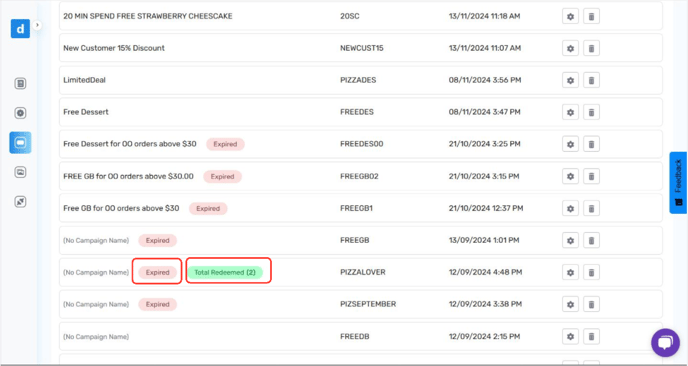The image size is (688, 366).
Task: Open settings gear for FREEDB coupon
Action: tap(570, 337)
